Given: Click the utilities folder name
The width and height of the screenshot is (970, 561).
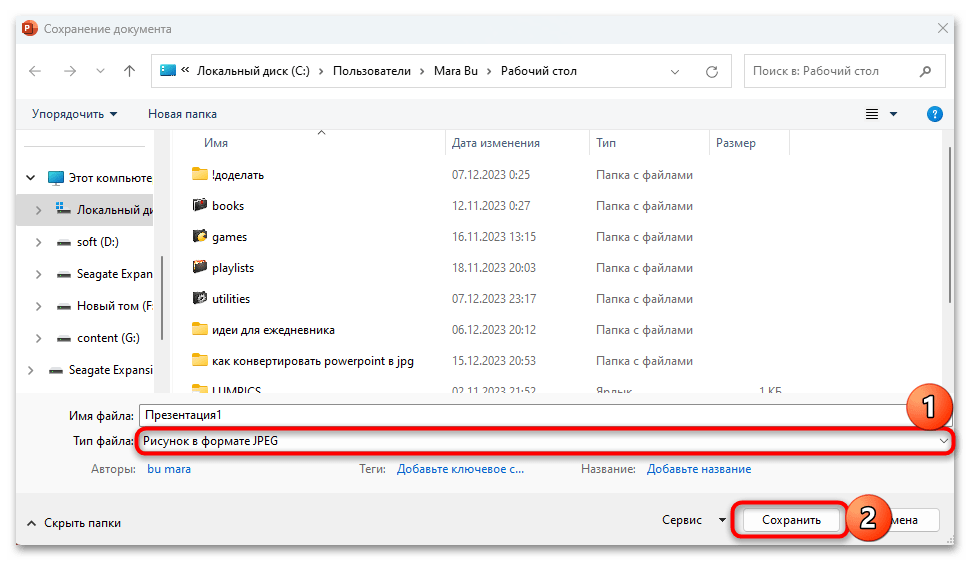Looking at the screenshot, I should point(231,299).
